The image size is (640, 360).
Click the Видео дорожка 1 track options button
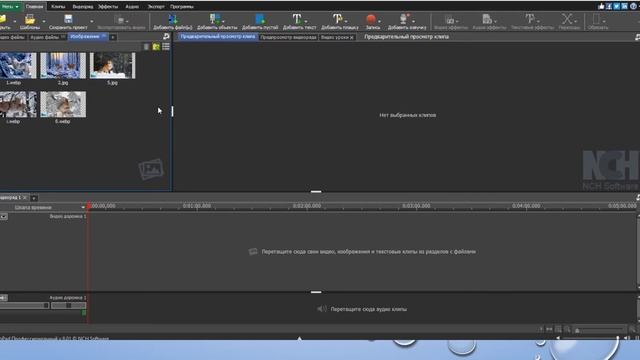tap(4, 217)
